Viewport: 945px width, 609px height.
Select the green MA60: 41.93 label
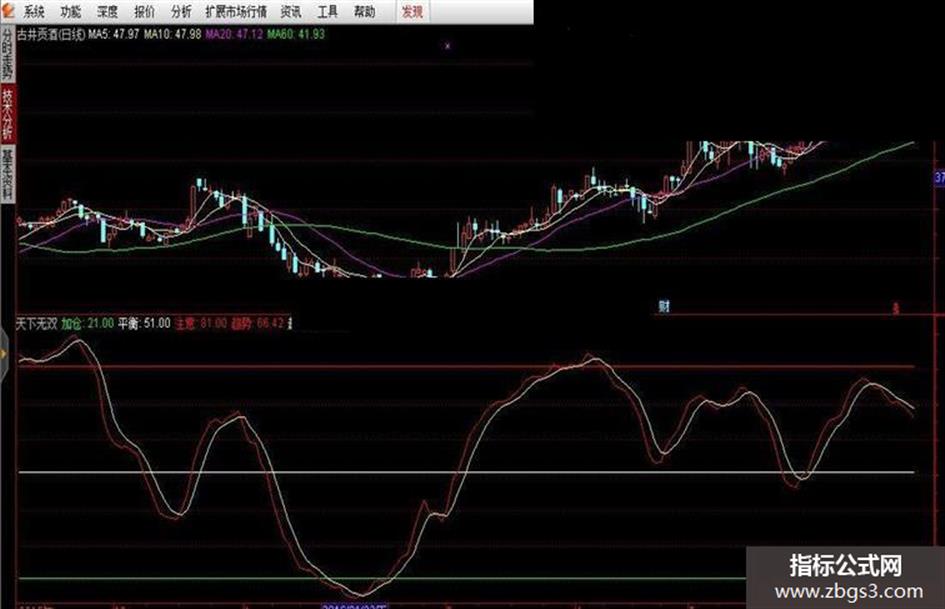pyautogui.click(x=296, y=34)
